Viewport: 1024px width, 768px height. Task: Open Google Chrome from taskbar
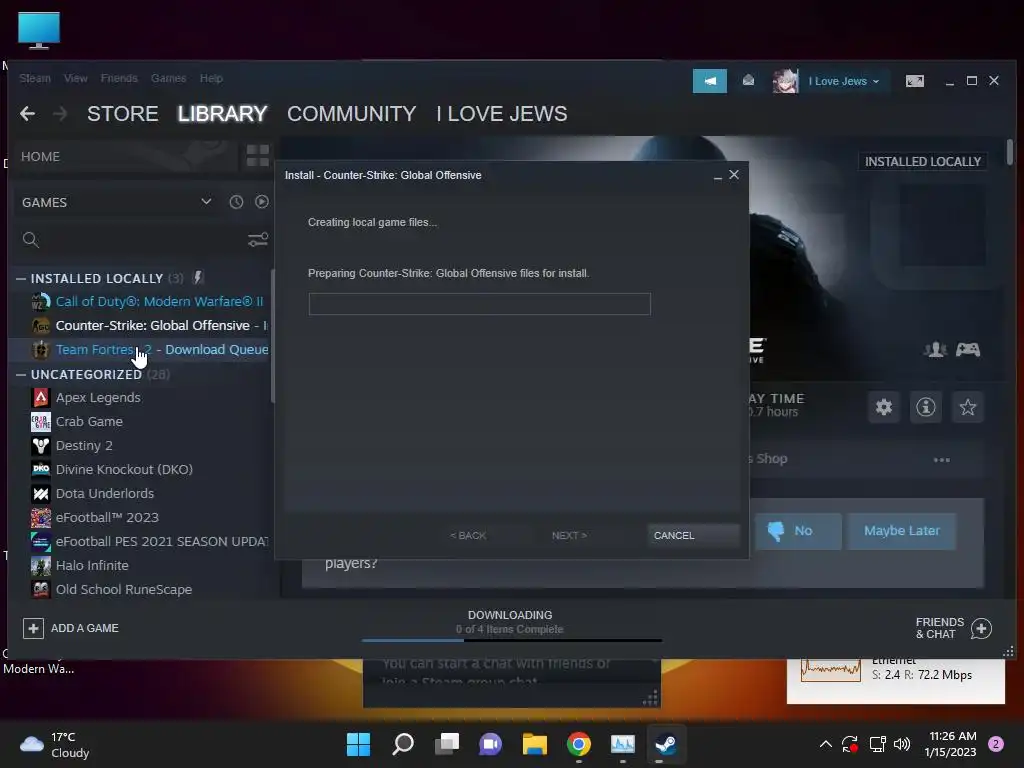(x=579, y=744)
